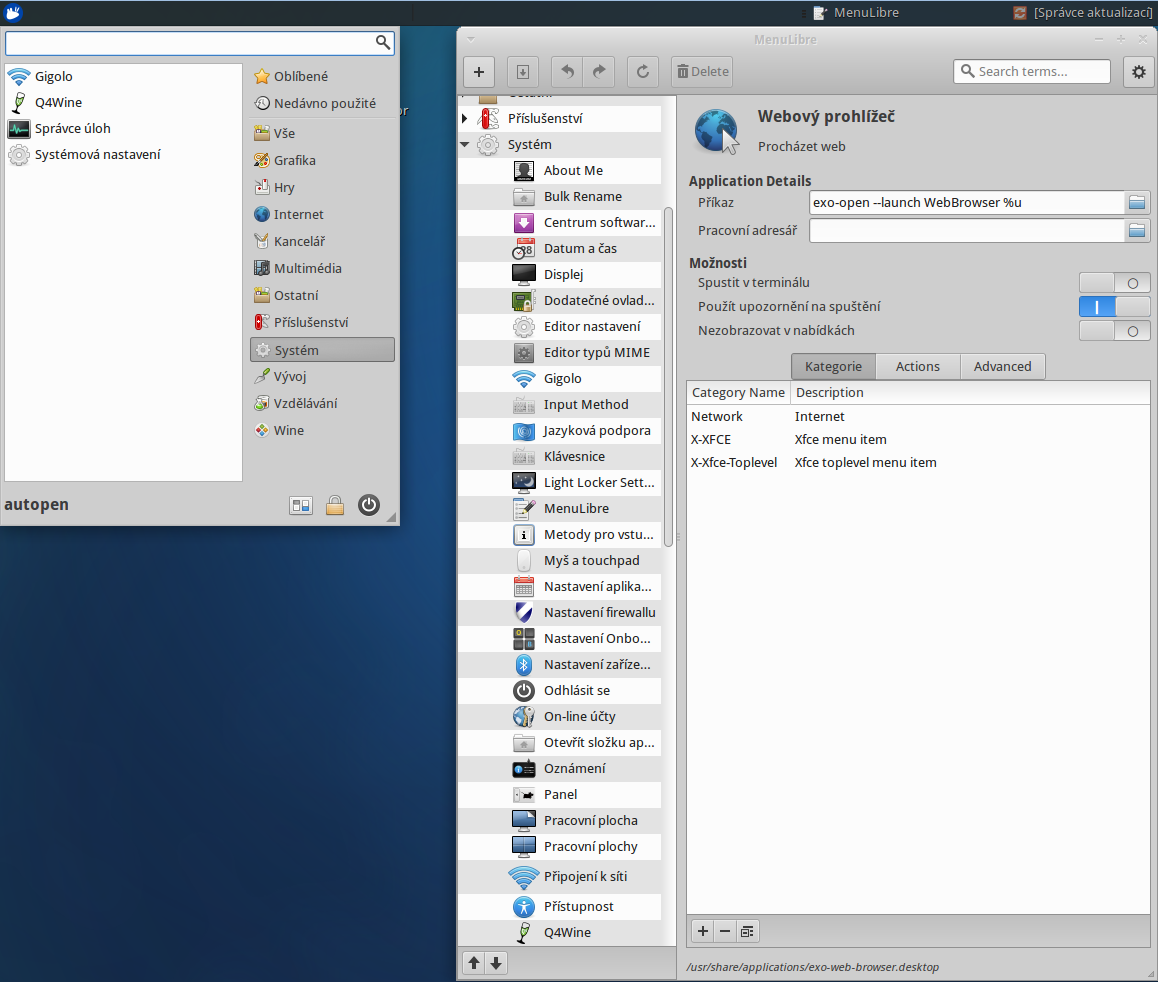This screenshot has width=1158, height=982.
Task: Select Bluetooth Nastavení zaříze... entry
Action: (559, 665)
